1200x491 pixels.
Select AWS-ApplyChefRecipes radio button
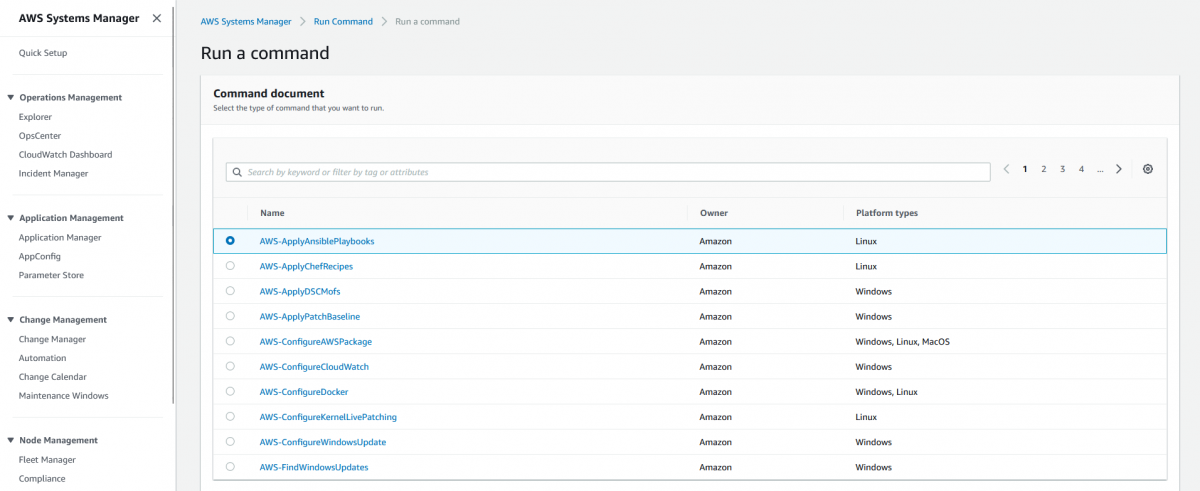click(x=230, y=266)
